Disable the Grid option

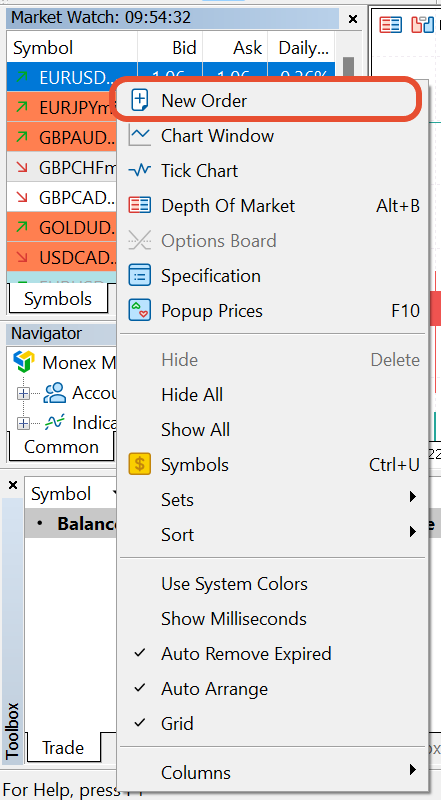click(x=177, y=723)
